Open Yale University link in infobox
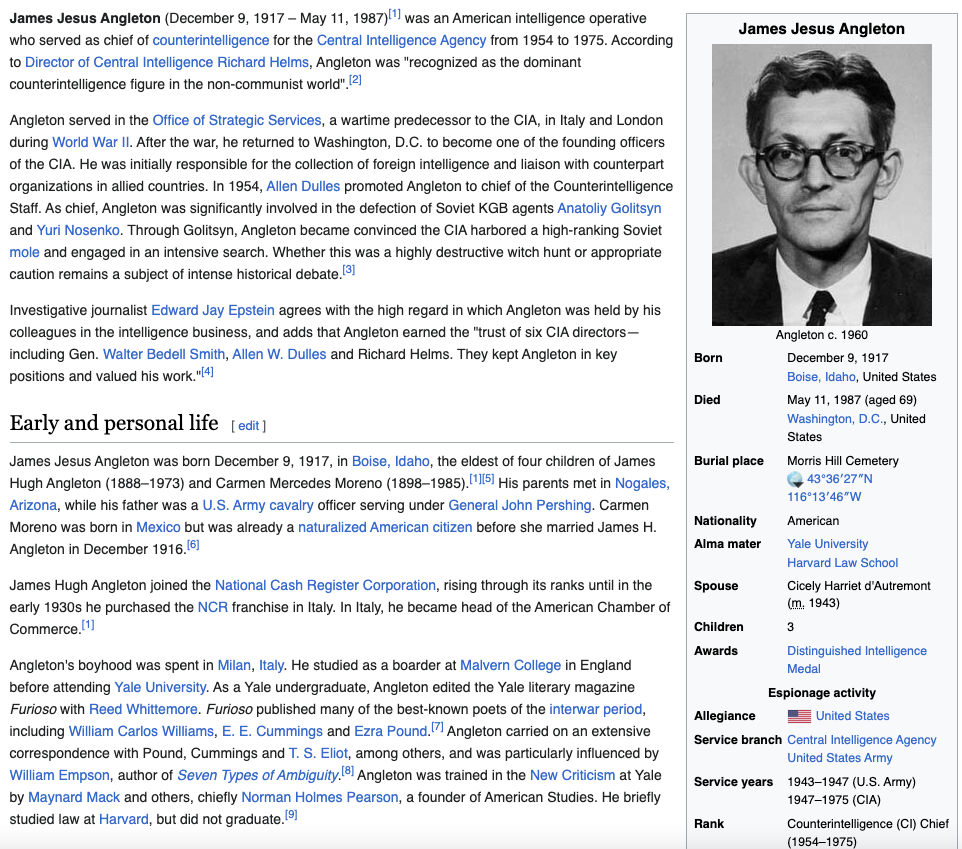This screenshot has height=849, width=962. [828, 544]
